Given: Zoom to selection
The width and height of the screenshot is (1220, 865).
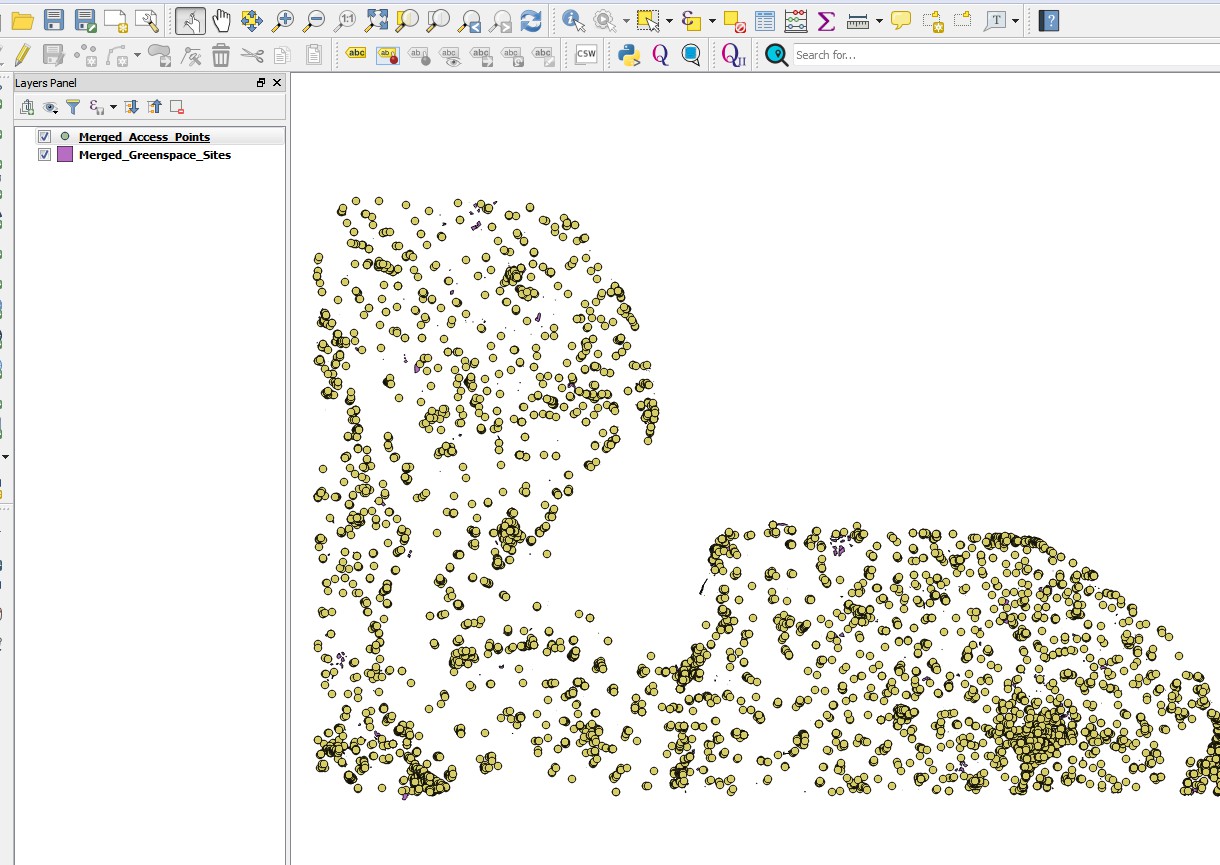Looking at the screenshot, I should coord(407,20).
